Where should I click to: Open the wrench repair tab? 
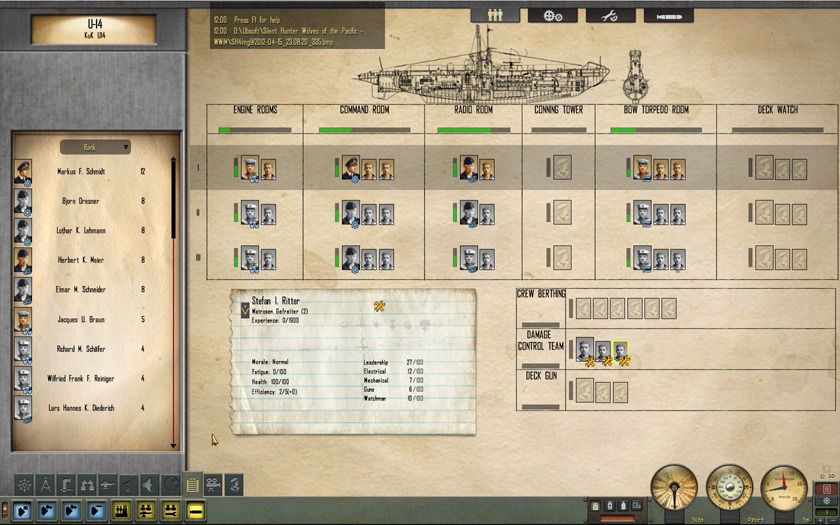[x=610, y=15]
